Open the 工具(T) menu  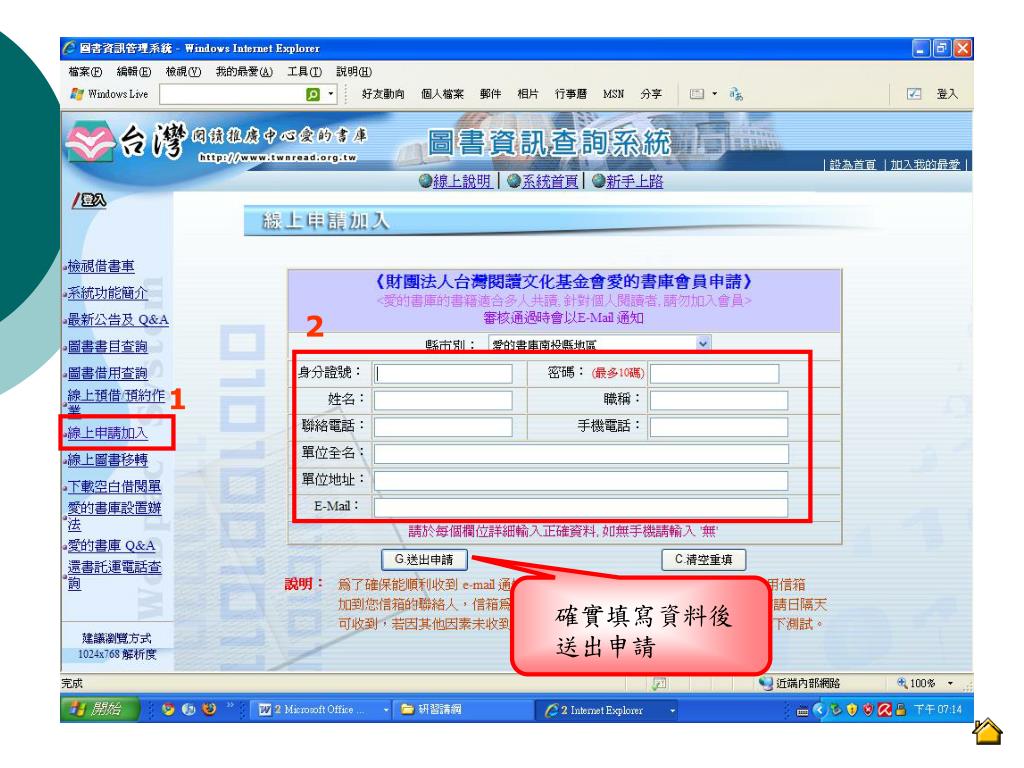coord(304,72)
